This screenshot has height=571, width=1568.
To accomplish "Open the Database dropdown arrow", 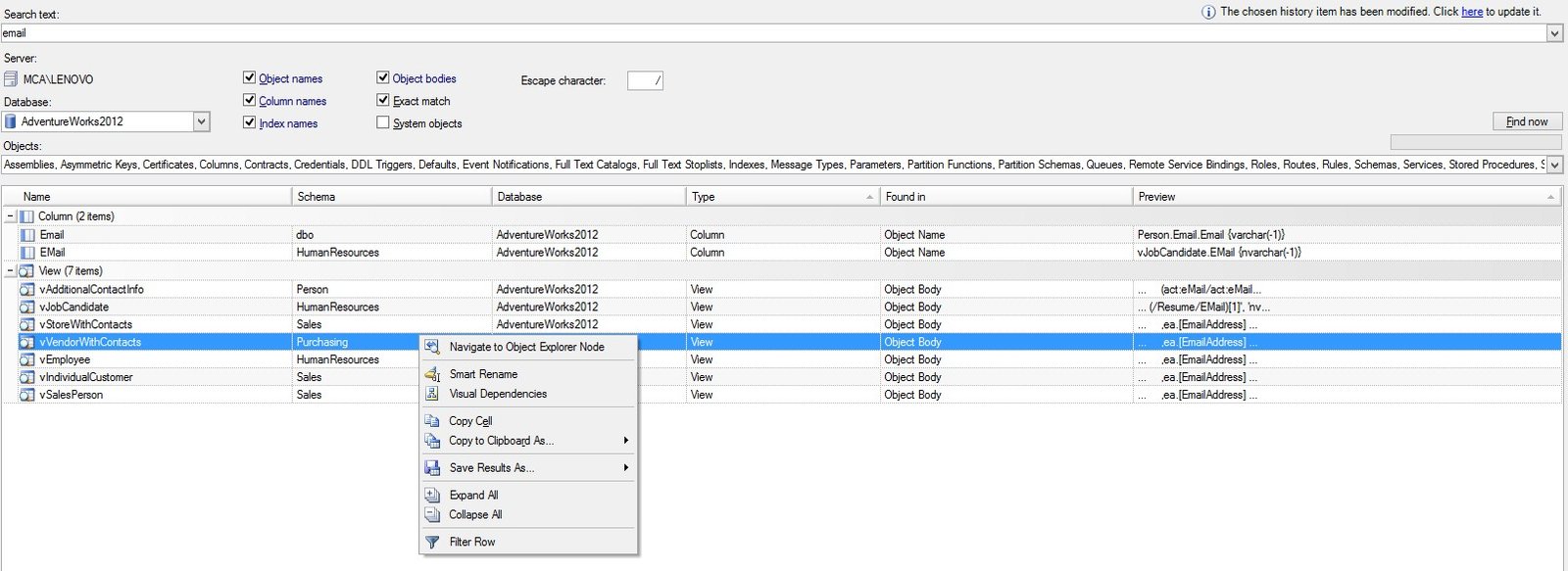I will point(201,121).
